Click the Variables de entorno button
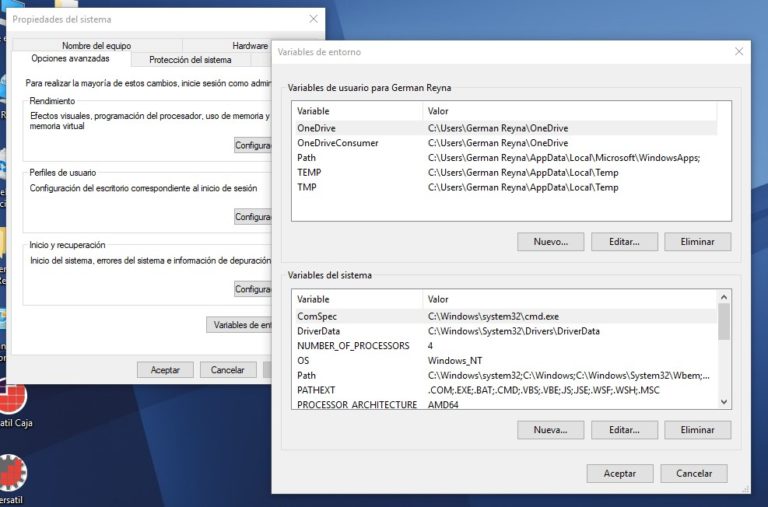The image size is (768, 507). pos(240,325)
